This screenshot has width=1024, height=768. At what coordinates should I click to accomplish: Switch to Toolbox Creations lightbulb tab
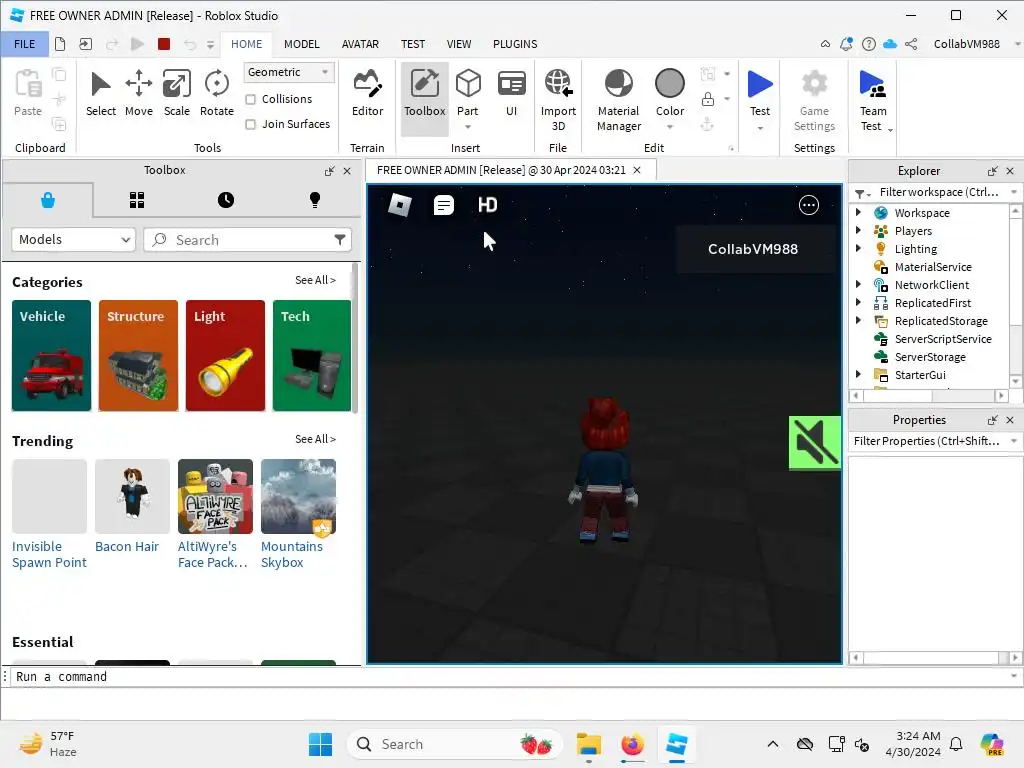click(315, 200)
